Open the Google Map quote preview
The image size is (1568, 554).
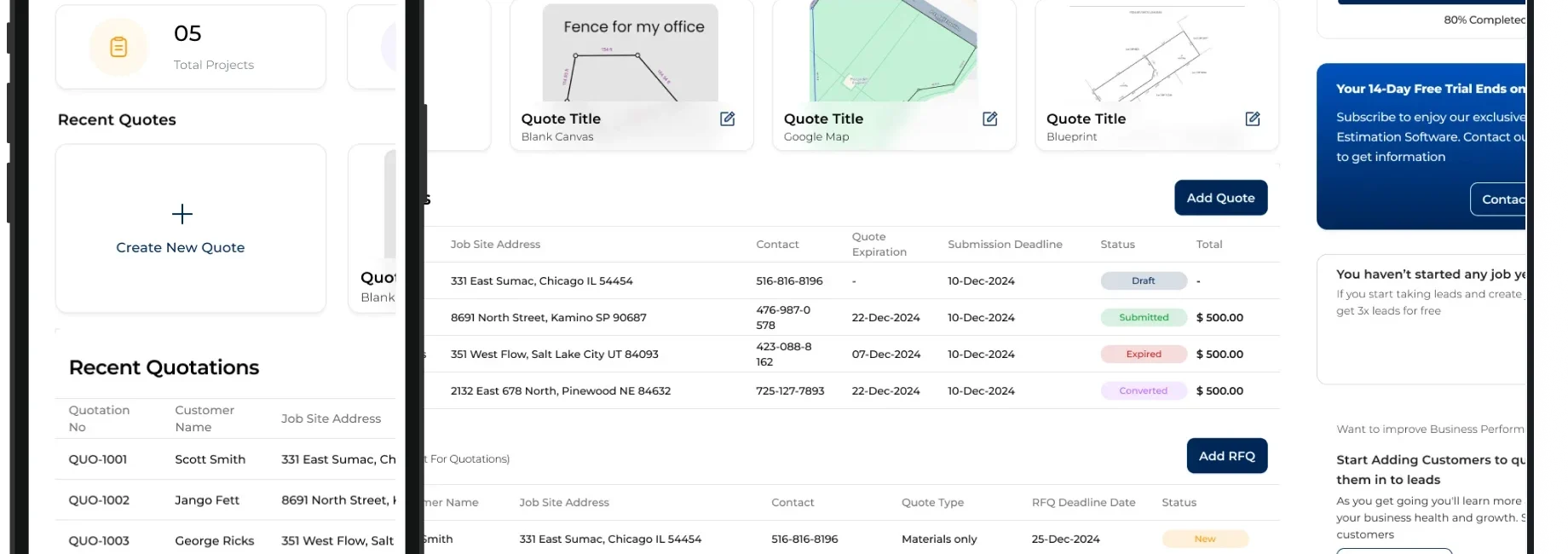(x=893, y=50)
